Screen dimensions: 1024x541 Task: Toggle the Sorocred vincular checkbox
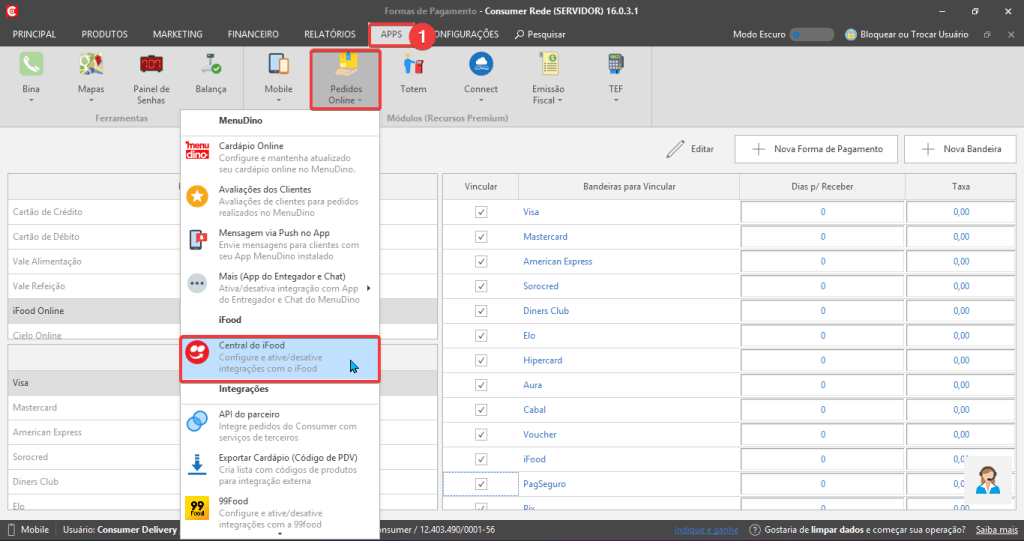click(x=481, y=286)
